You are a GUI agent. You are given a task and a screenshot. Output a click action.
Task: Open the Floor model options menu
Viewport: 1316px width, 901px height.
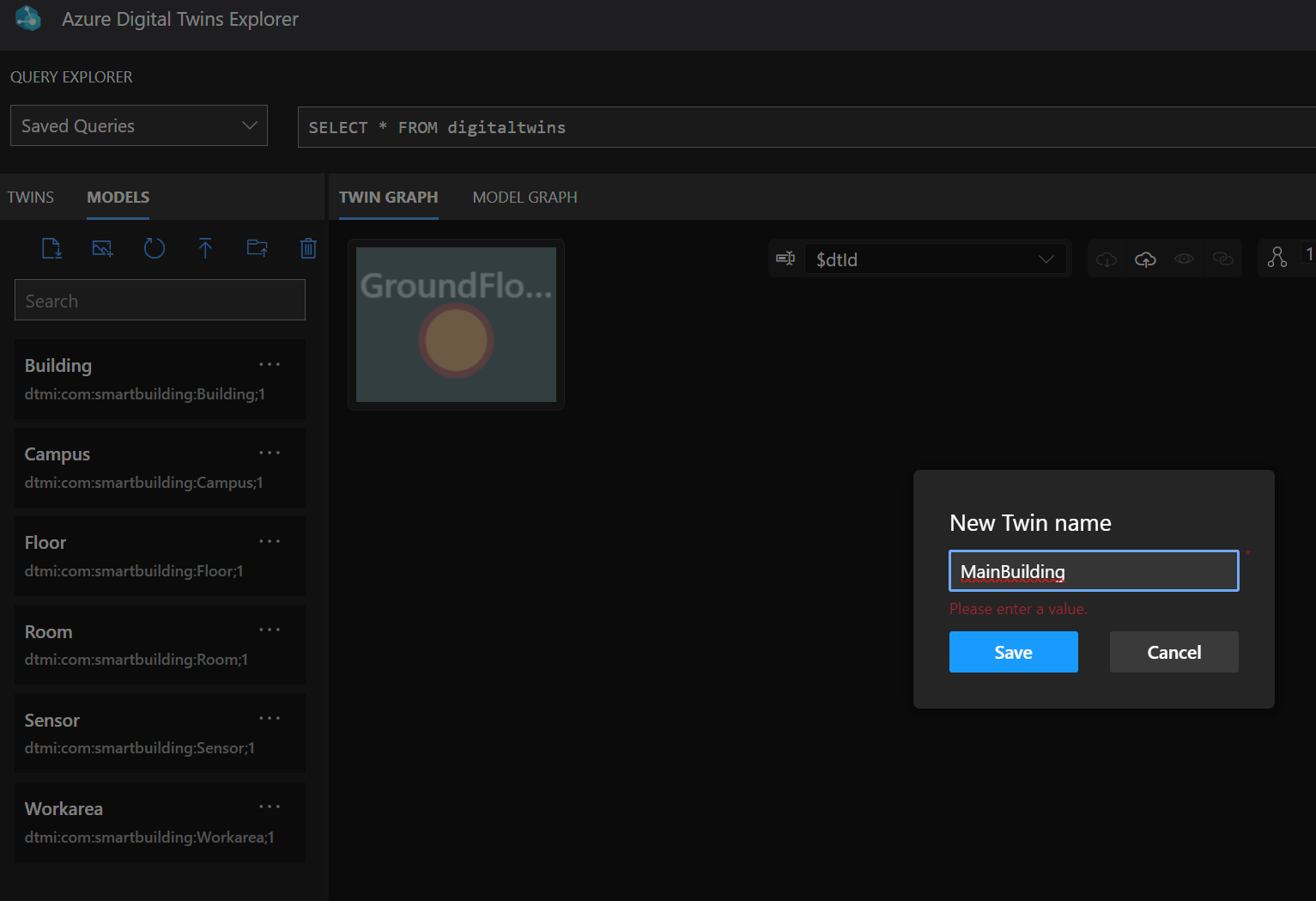tap(270, 541)
